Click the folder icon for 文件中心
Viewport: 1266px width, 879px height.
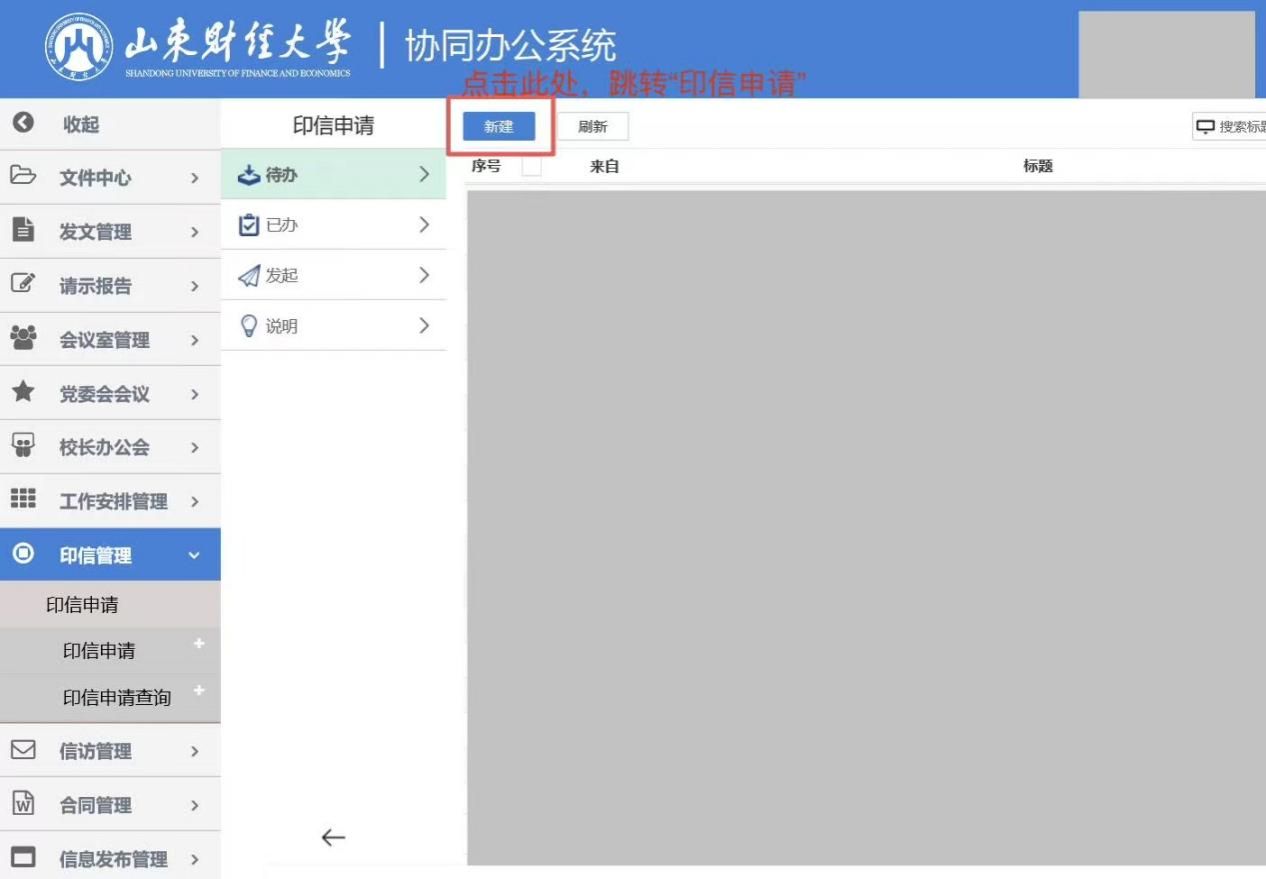[23, 176]
